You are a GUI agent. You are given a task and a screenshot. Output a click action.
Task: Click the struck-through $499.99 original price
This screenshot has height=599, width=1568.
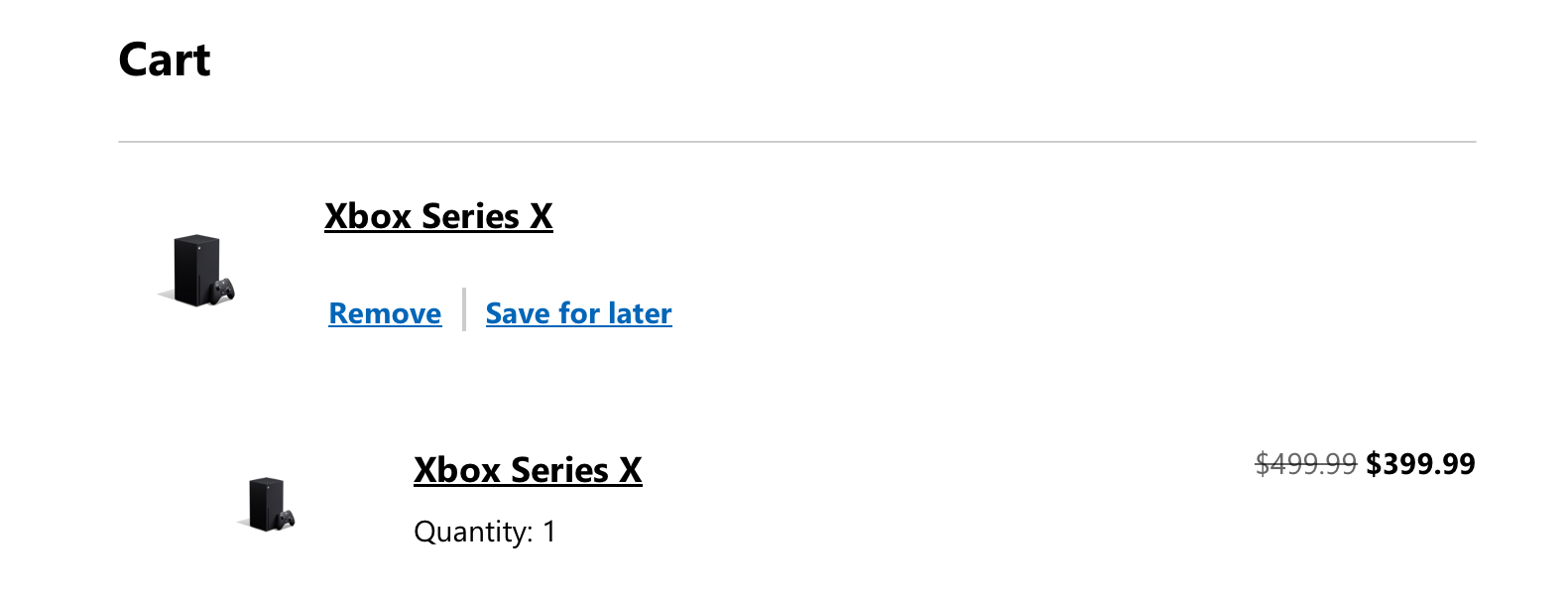pos(1305,464)
